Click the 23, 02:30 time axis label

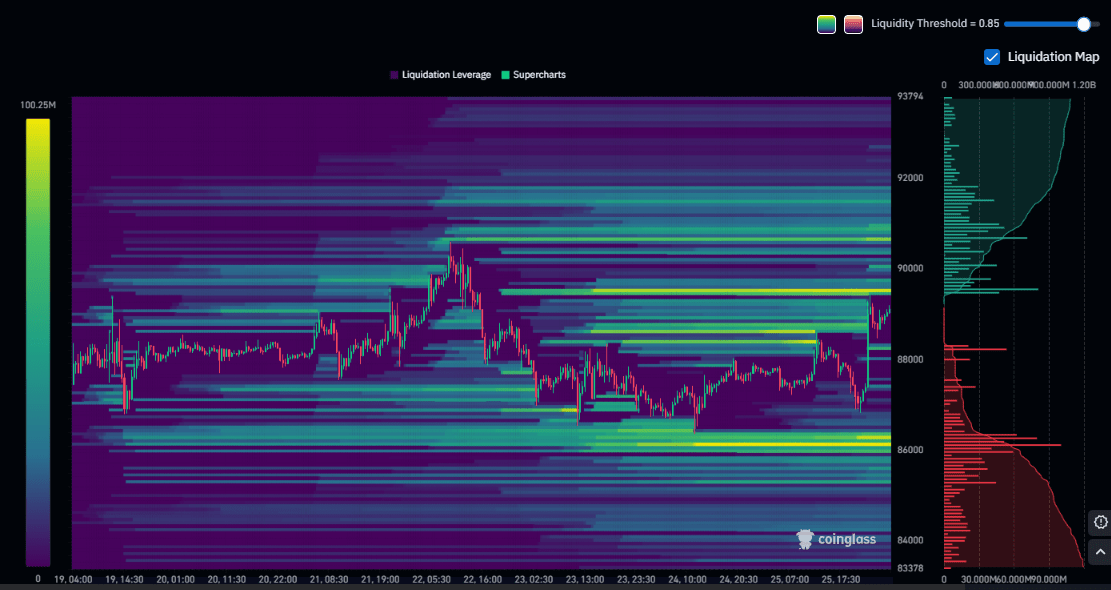(x=534, y=579)
